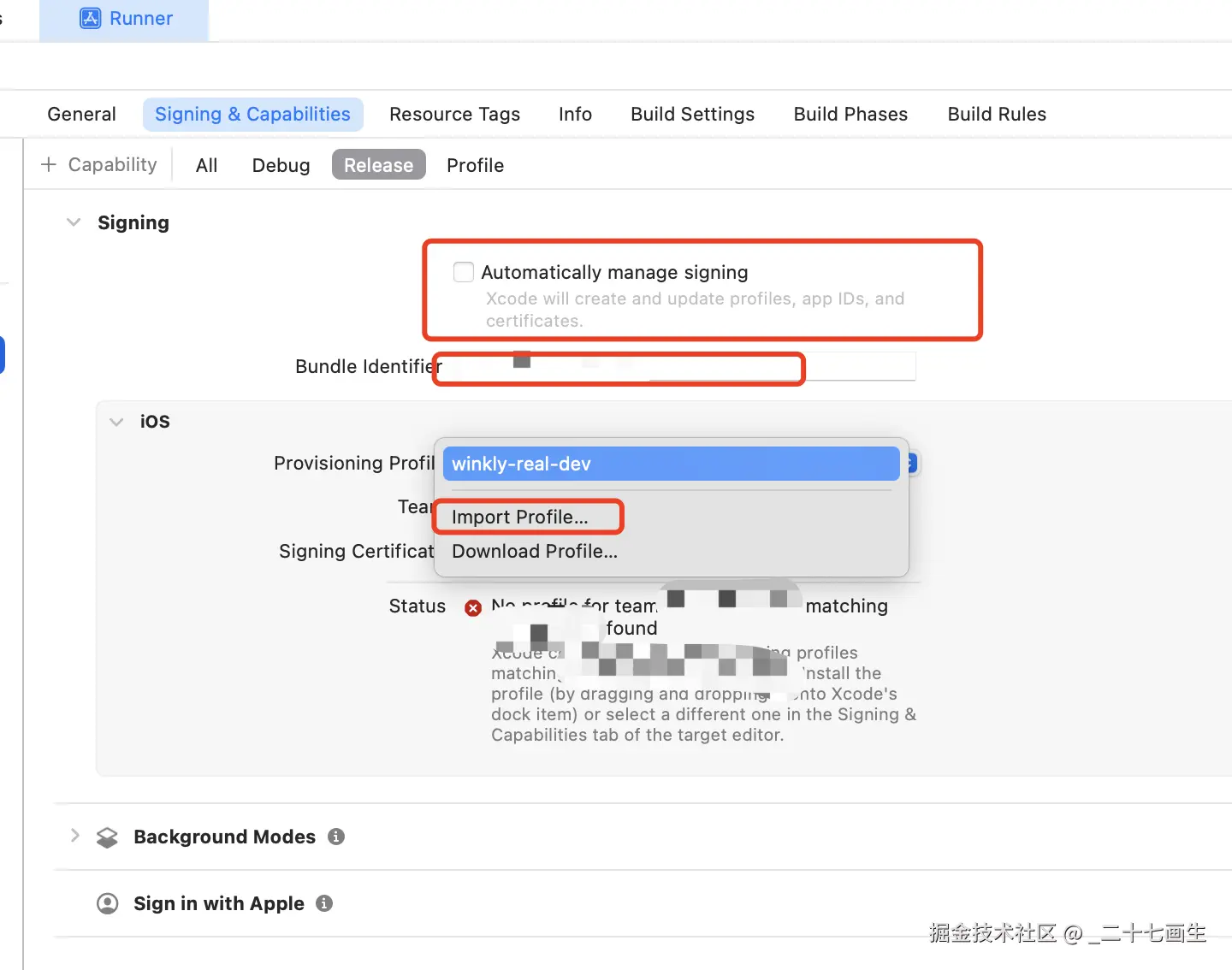Open the Resource Tags tab
Image resolution: width=1232 pixels, height=970 pixels.
[454, 115]
